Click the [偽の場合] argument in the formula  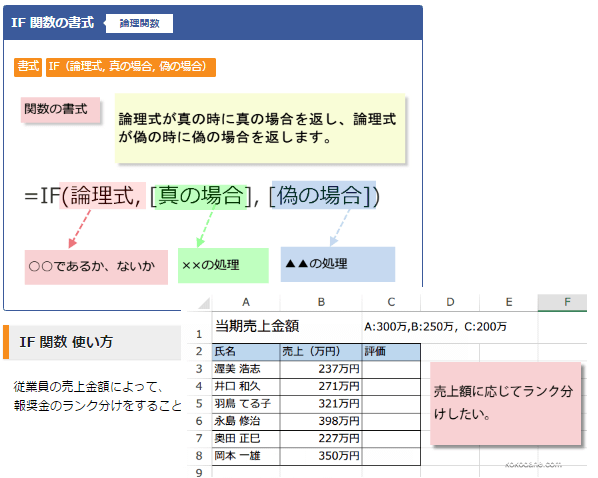324,195
